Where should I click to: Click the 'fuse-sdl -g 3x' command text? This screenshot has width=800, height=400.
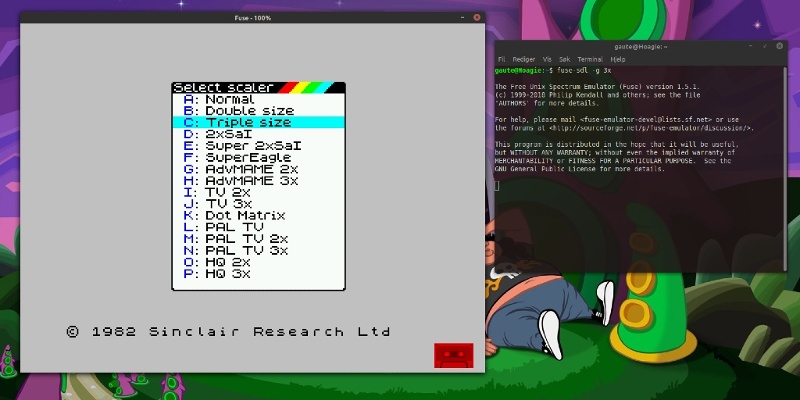(584, 70)
